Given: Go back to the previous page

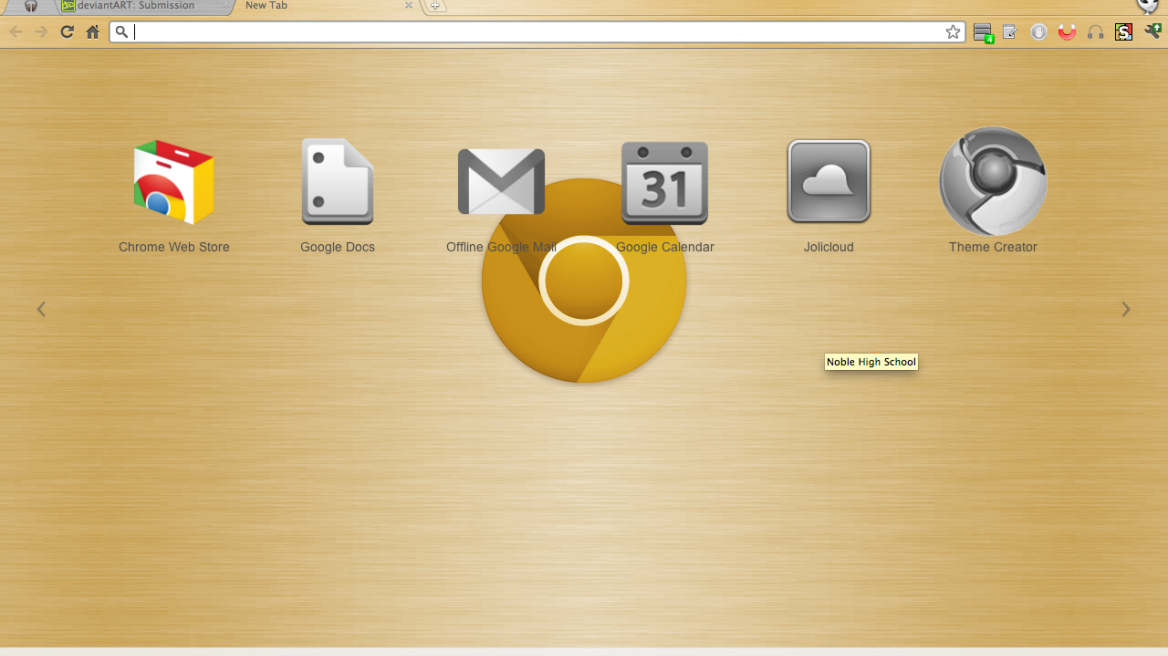Looking at the screenshot, I should (x=16, y=32).
